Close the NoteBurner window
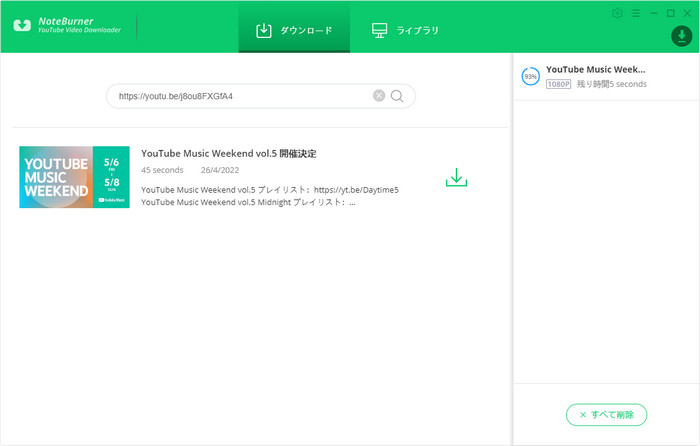The height and width of the screenshot is (446, 700). coord(688,13)
